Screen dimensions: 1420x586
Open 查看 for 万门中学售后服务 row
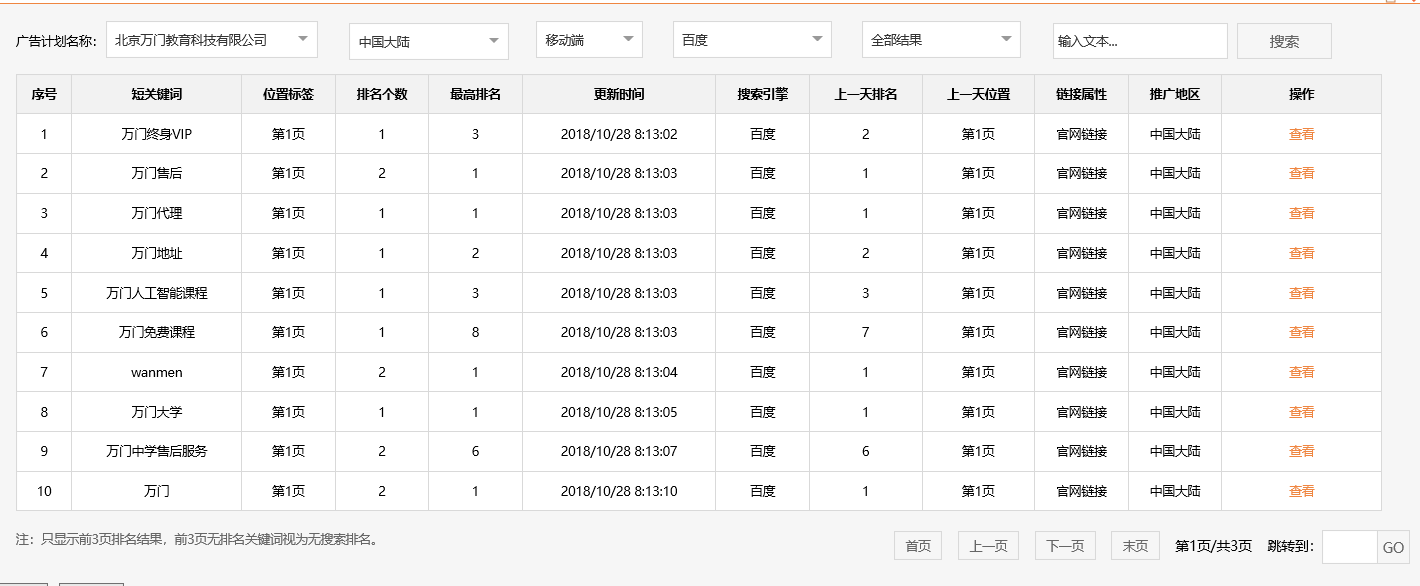point(1302,451)
